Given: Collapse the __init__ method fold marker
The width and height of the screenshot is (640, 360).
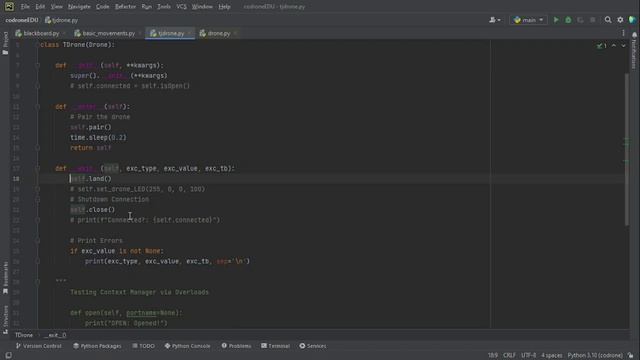Looking at the screenshot, I should coord(37,65).
